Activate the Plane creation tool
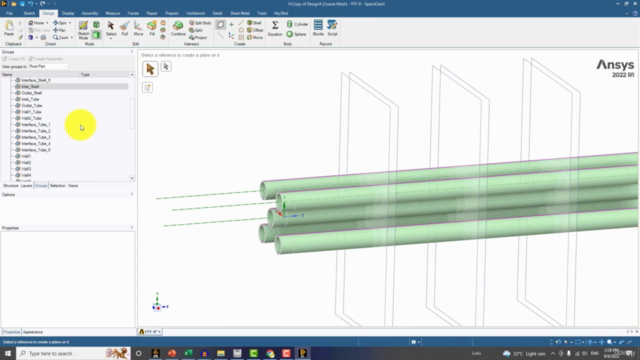640x360 pixels. [x=220, y=24]
